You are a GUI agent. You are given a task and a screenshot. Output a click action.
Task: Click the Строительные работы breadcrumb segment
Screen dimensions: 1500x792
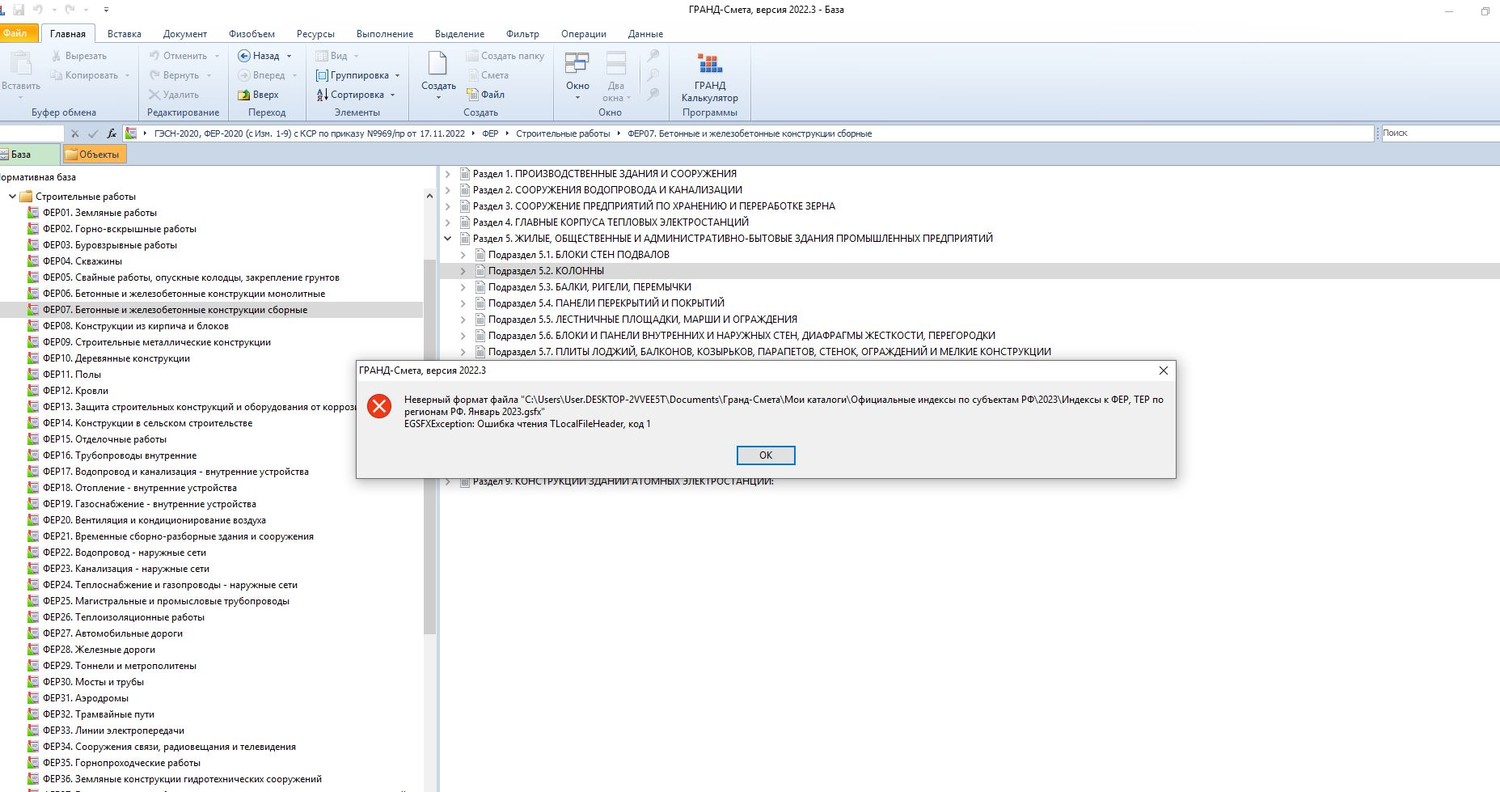point(563,133)
